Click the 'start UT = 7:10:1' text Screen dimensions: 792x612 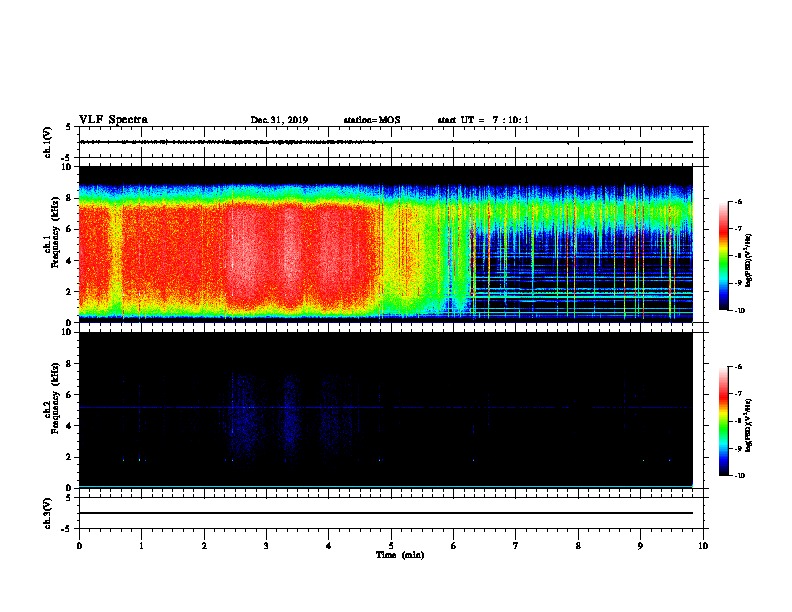click(x=483, y=120)
